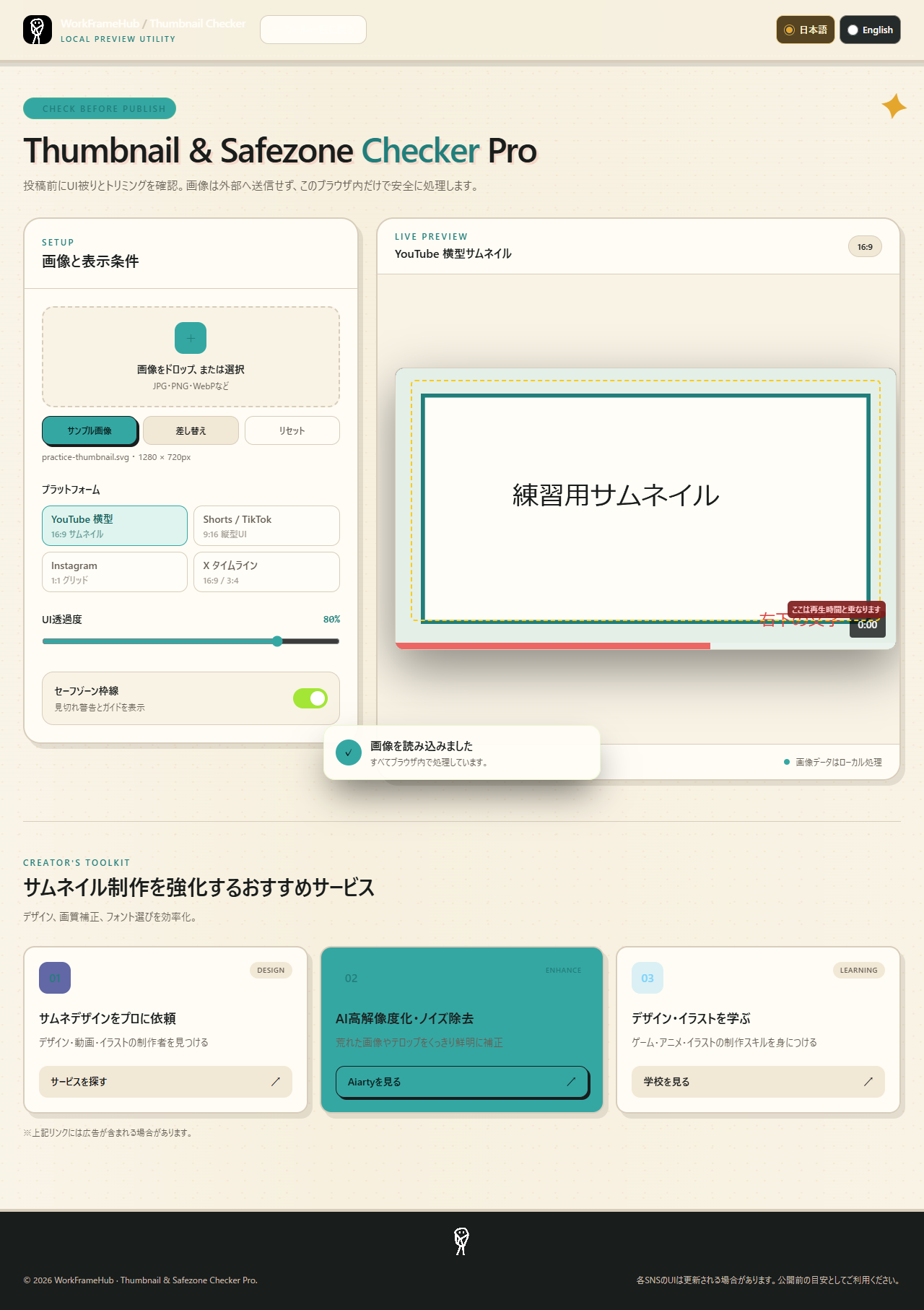Click the stick-figure logo in the footer

(461, 1241)
